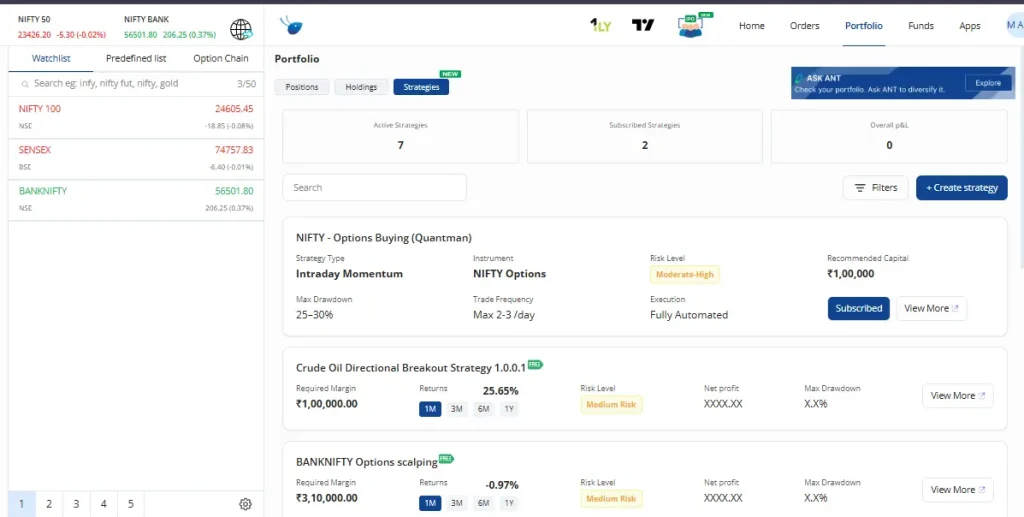Switch to watchlist page 5
The width and height of the screenshot is (1024, 517).
pos(131,504)
